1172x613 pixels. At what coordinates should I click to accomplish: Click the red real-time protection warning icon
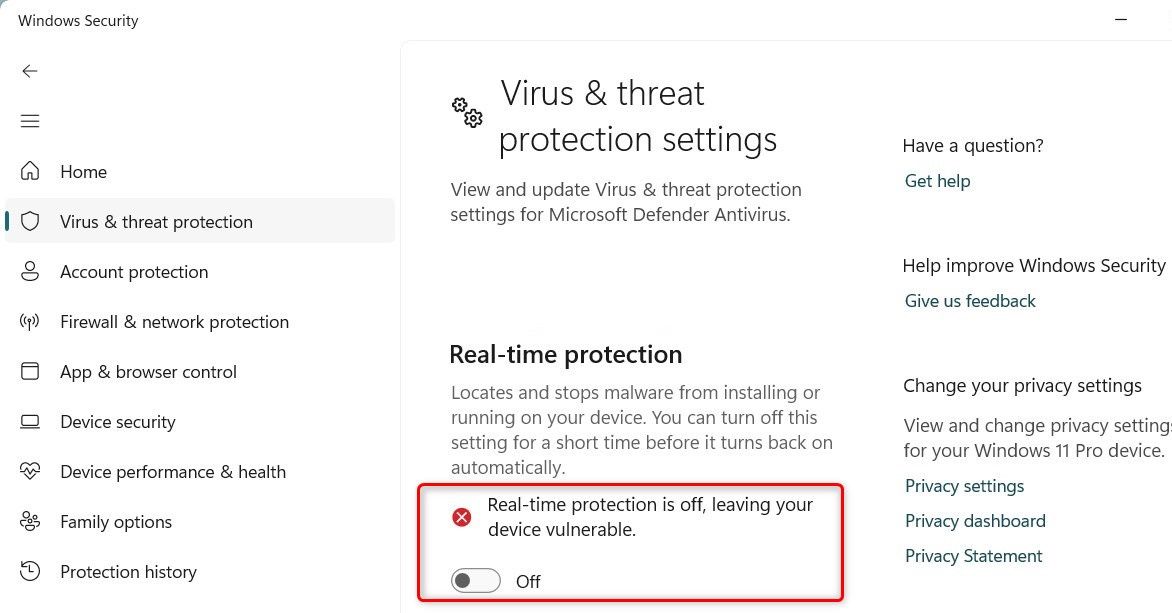462,517
